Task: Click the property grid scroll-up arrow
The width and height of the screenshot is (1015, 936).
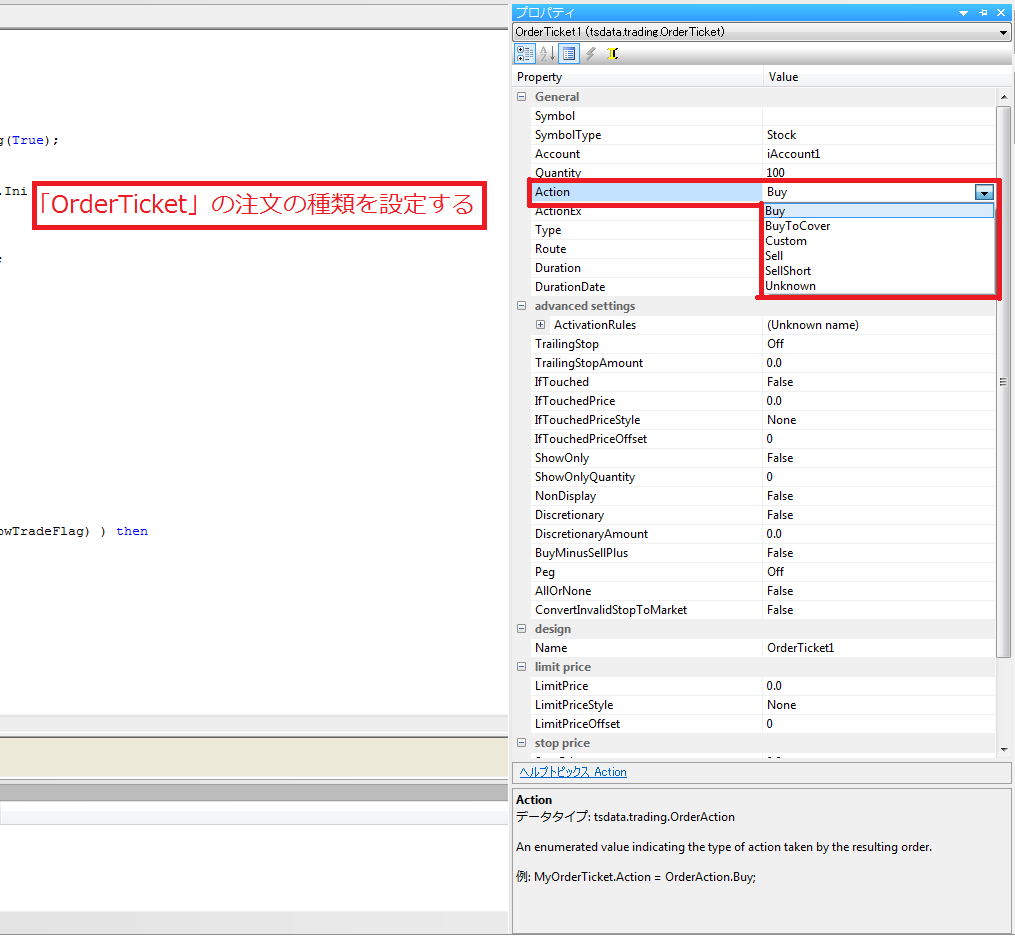Action: (1003, 96)
